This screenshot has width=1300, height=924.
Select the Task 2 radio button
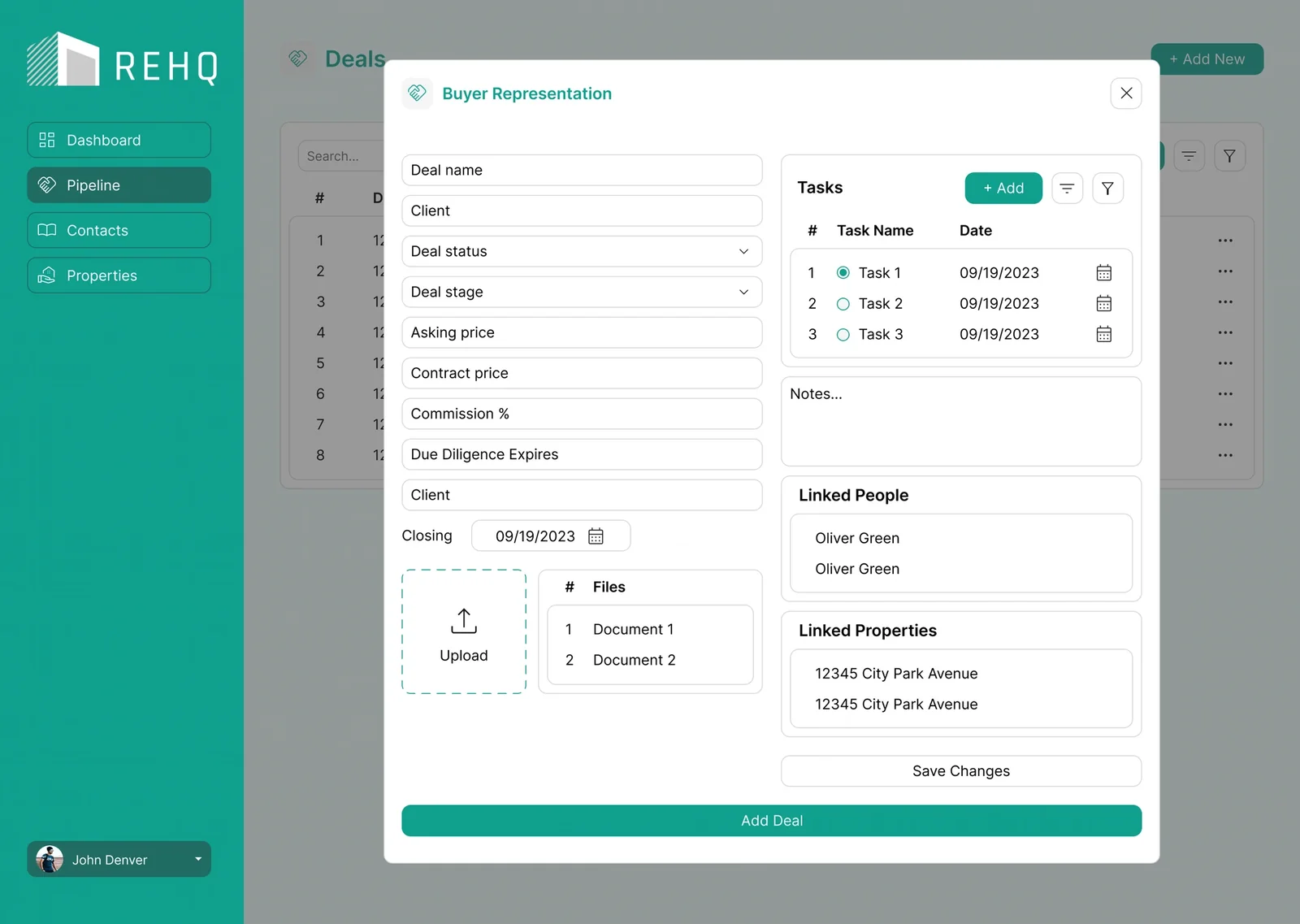[843, 303]
